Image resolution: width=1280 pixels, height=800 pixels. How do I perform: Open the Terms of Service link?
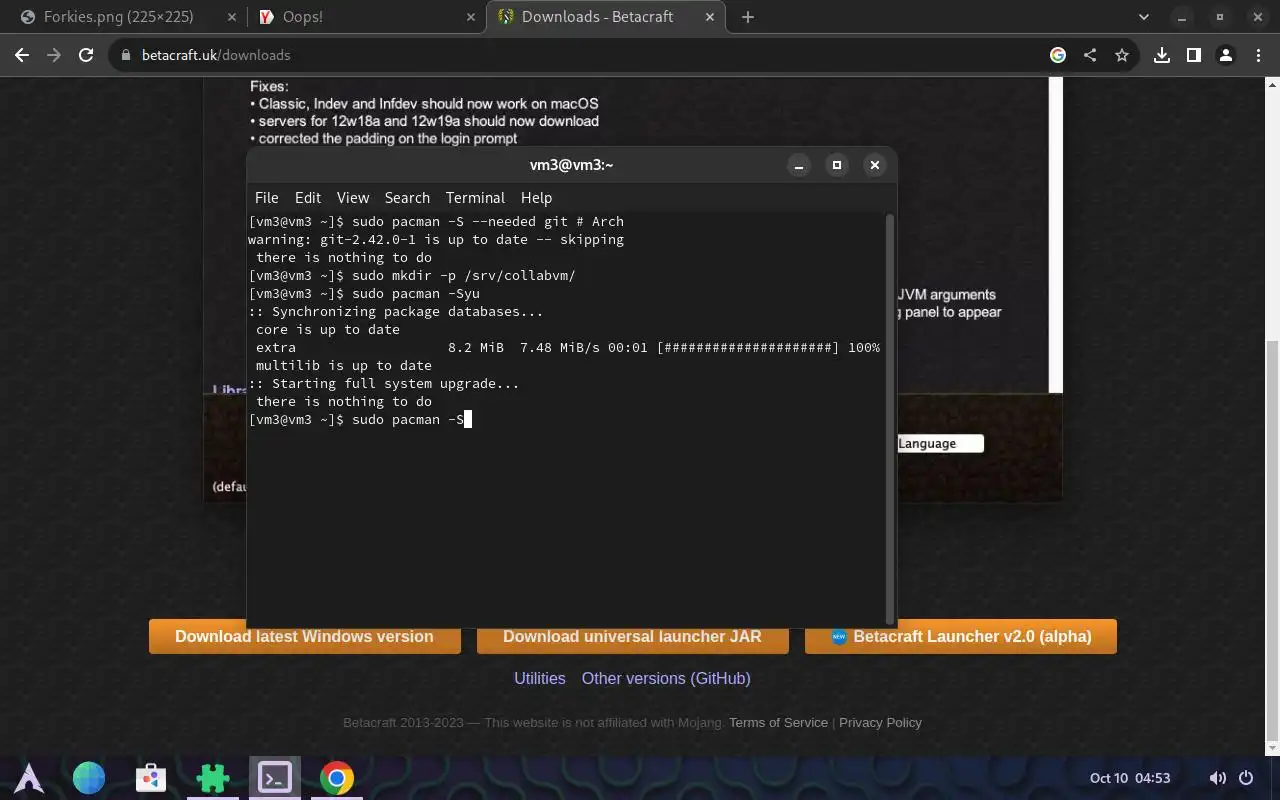[778, 722]
